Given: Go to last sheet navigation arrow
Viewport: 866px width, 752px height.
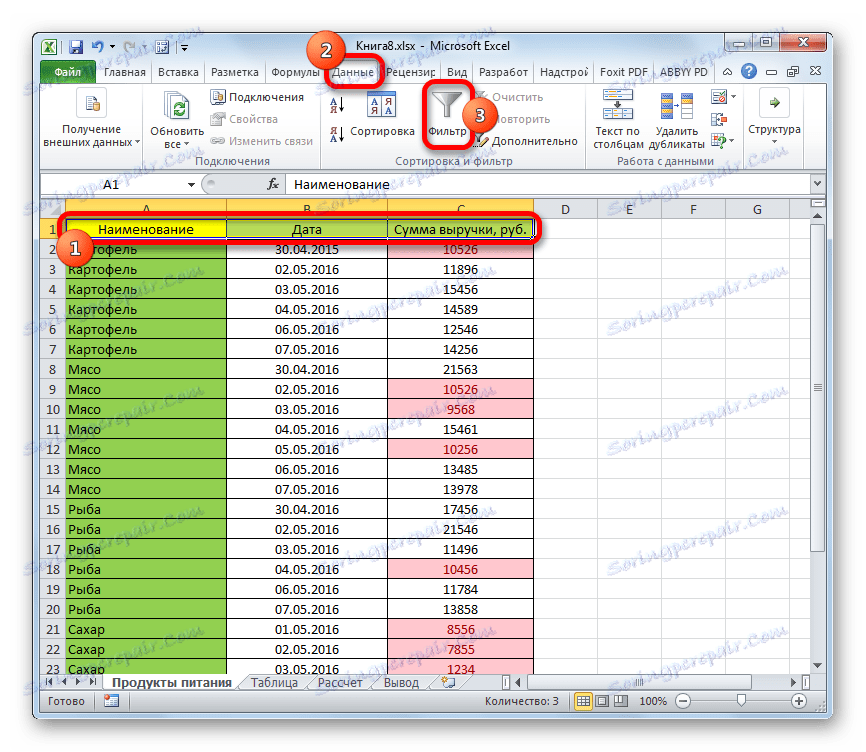Looking at the screenshot, I should coord(92,682).
